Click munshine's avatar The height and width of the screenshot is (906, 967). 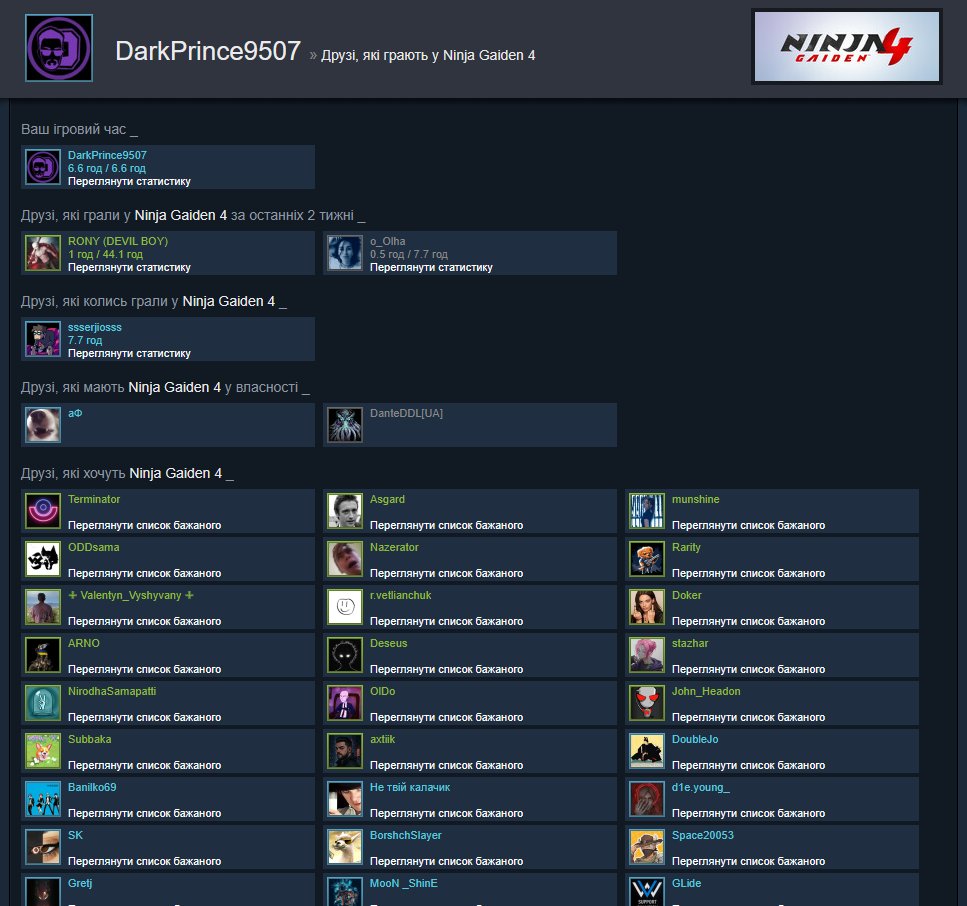[x=647, y=511]
